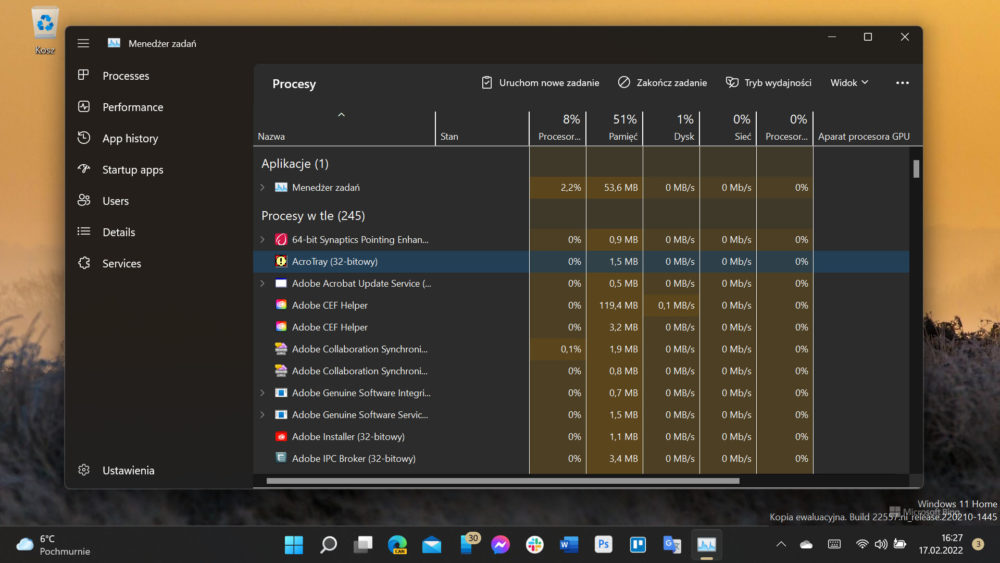Click the Processes sidebar icon
This screenshot has height=563, width=1000.
coord(84,75)
